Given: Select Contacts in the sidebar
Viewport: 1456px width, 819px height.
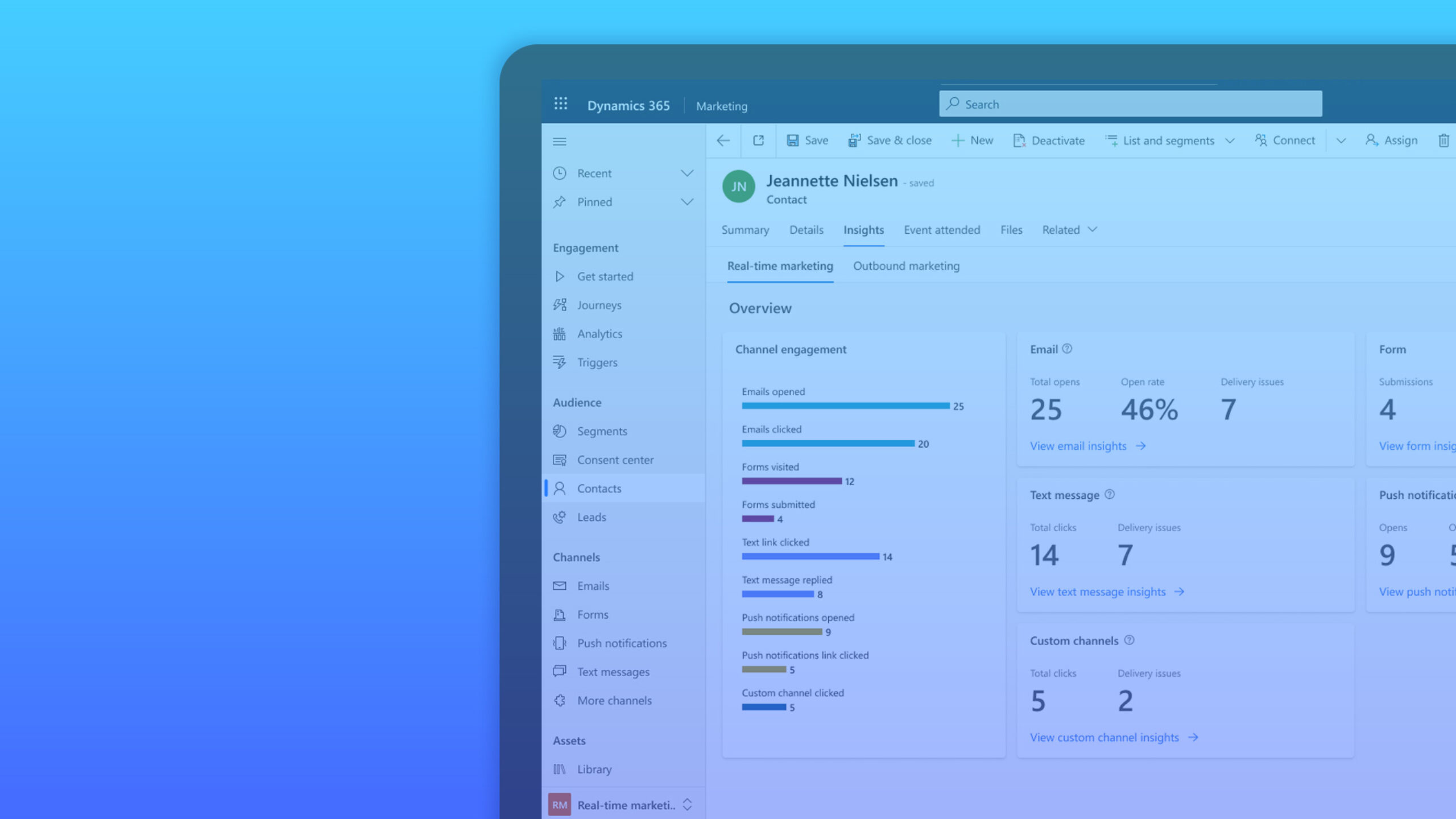Looking at the screenshot, I should (623, 489).
